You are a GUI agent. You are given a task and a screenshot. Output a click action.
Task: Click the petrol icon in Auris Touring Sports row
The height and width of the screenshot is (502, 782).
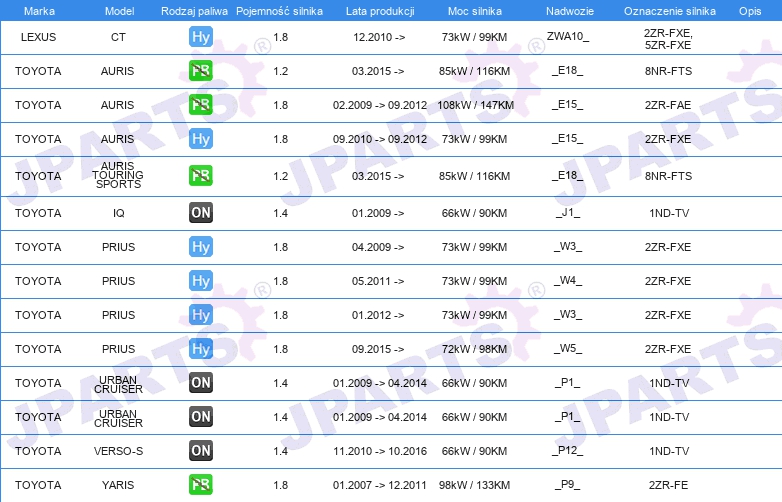(x=201, y=175)
